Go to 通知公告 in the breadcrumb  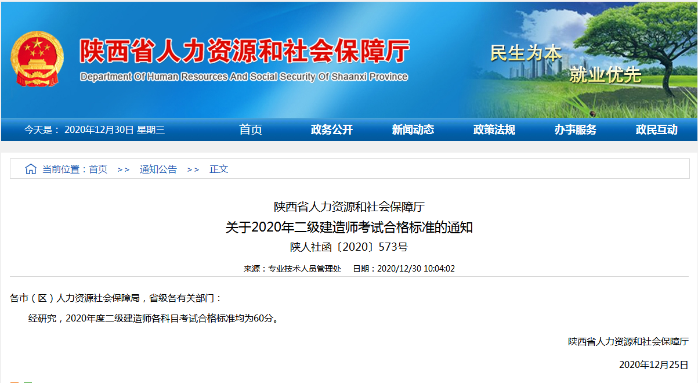coord(158,169)
